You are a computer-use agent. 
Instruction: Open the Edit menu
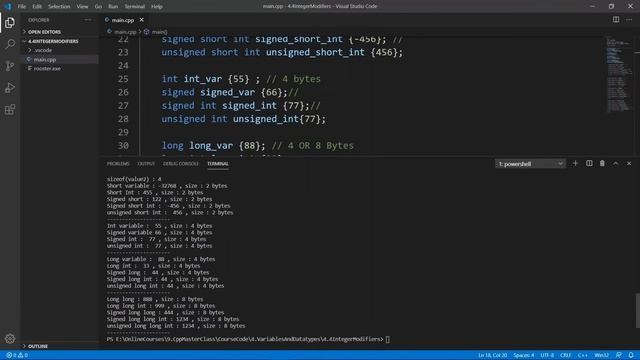point(37,6)
